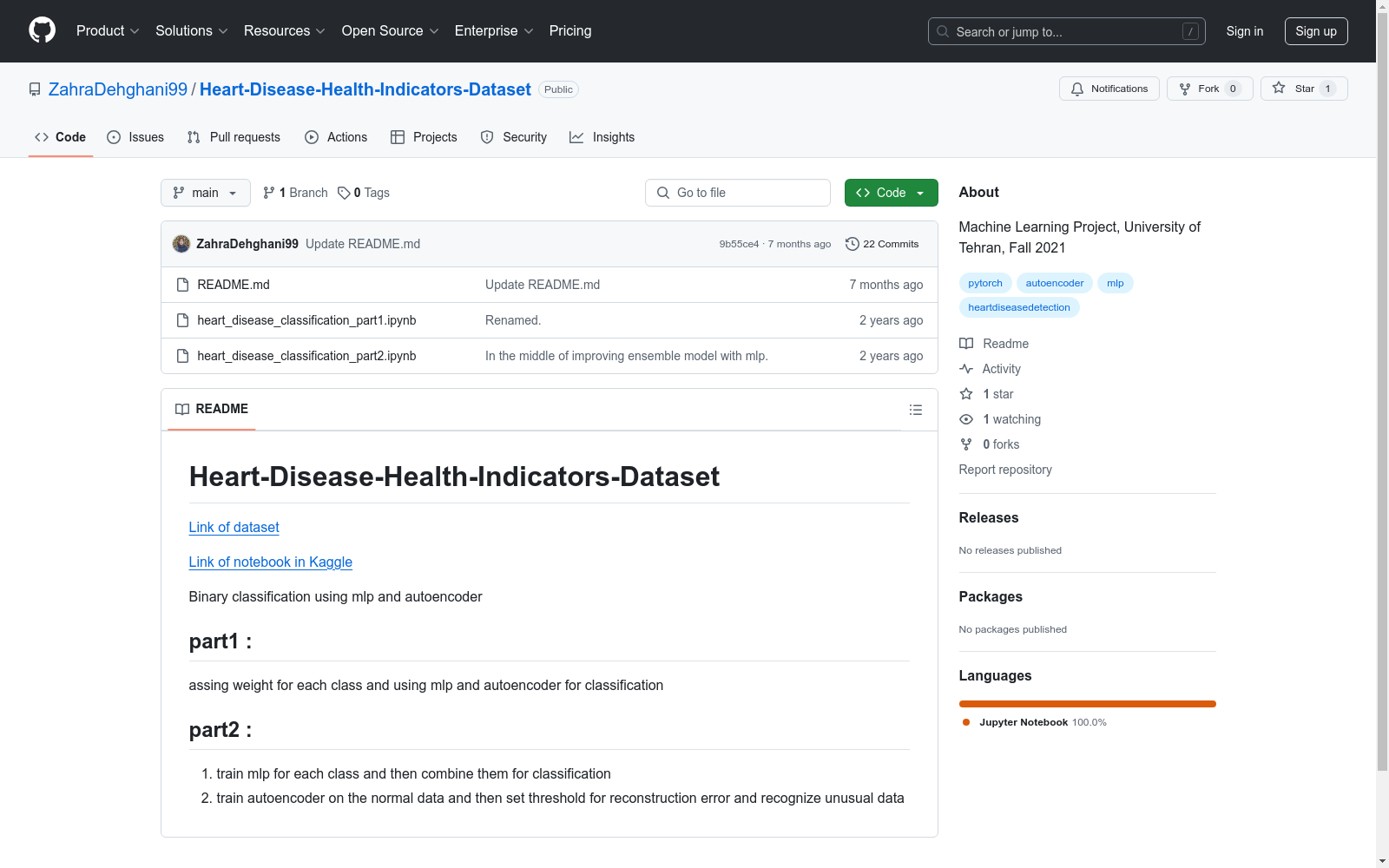Viewport: 1389px width, 868px height.
Task: Click the Jupyter Notebook orange language dot
Action: coord(966,722)
